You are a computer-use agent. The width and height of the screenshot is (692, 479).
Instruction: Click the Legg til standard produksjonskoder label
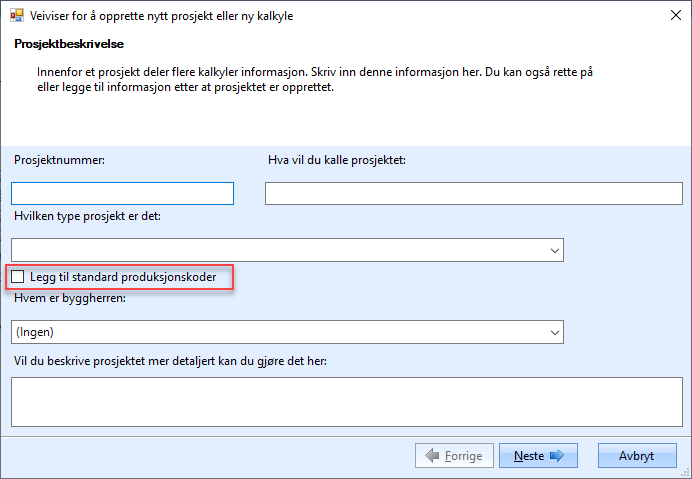point(123,276)
